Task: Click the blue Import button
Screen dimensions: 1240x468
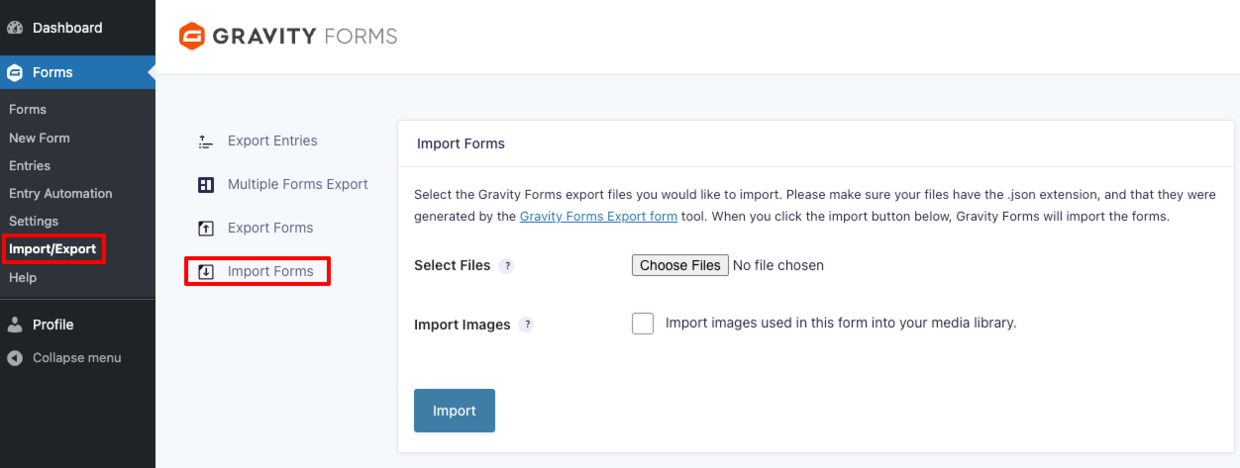Action: 454,411
